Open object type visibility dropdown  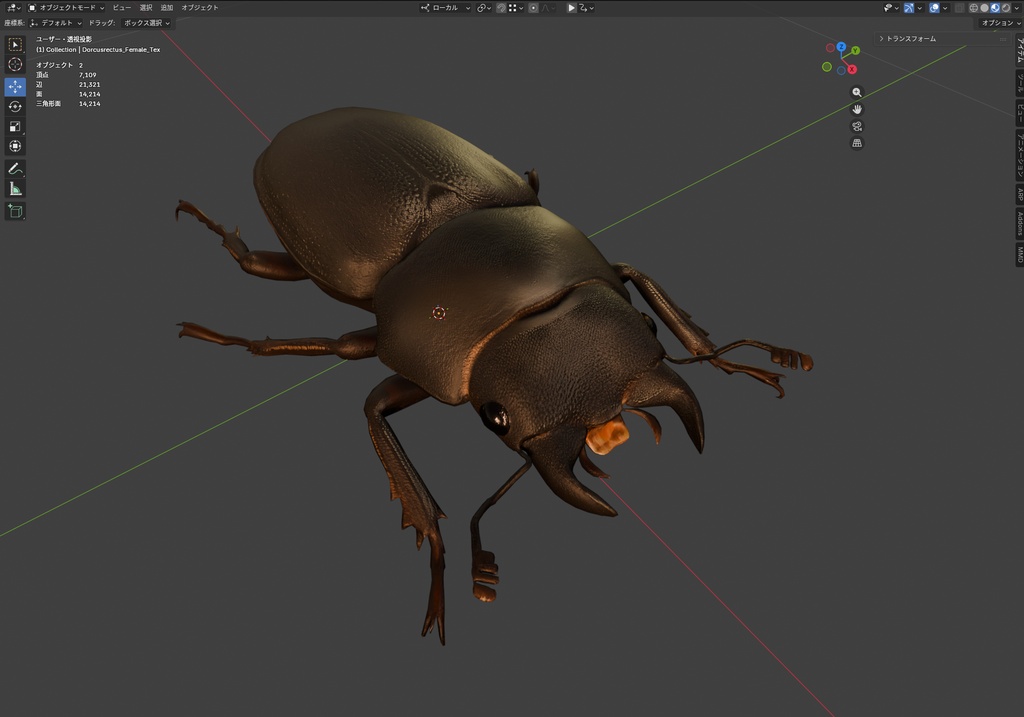(891, 8)
